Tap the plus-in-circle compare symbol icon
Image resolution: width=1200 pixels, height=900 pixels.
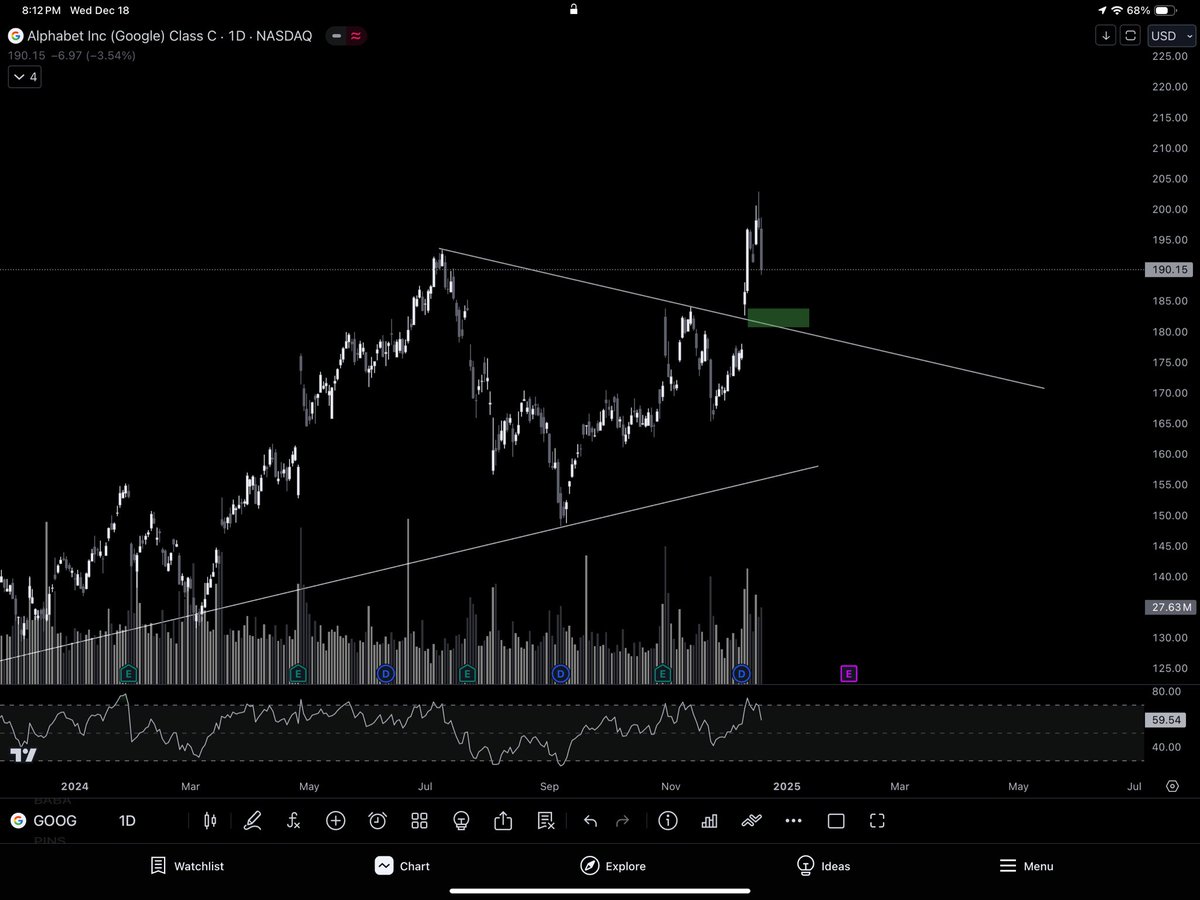pyautogui.click(x=336, y=821)
